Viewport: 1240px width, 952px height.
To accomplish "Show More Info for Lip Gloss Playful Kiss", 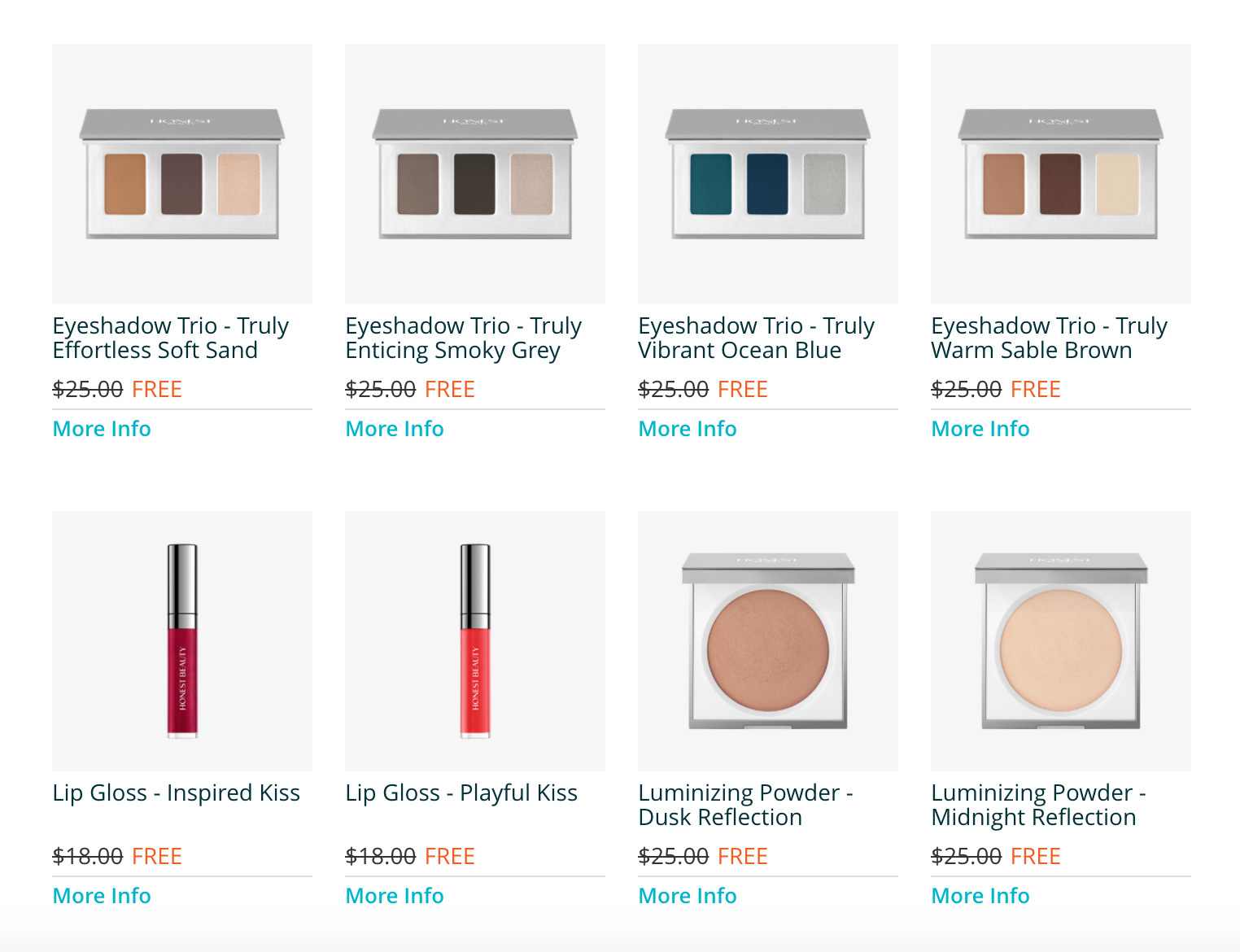I will pos(395,896).
